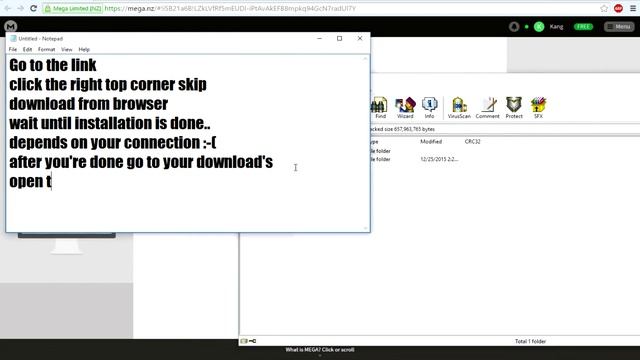Sort by Modified column in WinRAR

[x=431, y=142]
